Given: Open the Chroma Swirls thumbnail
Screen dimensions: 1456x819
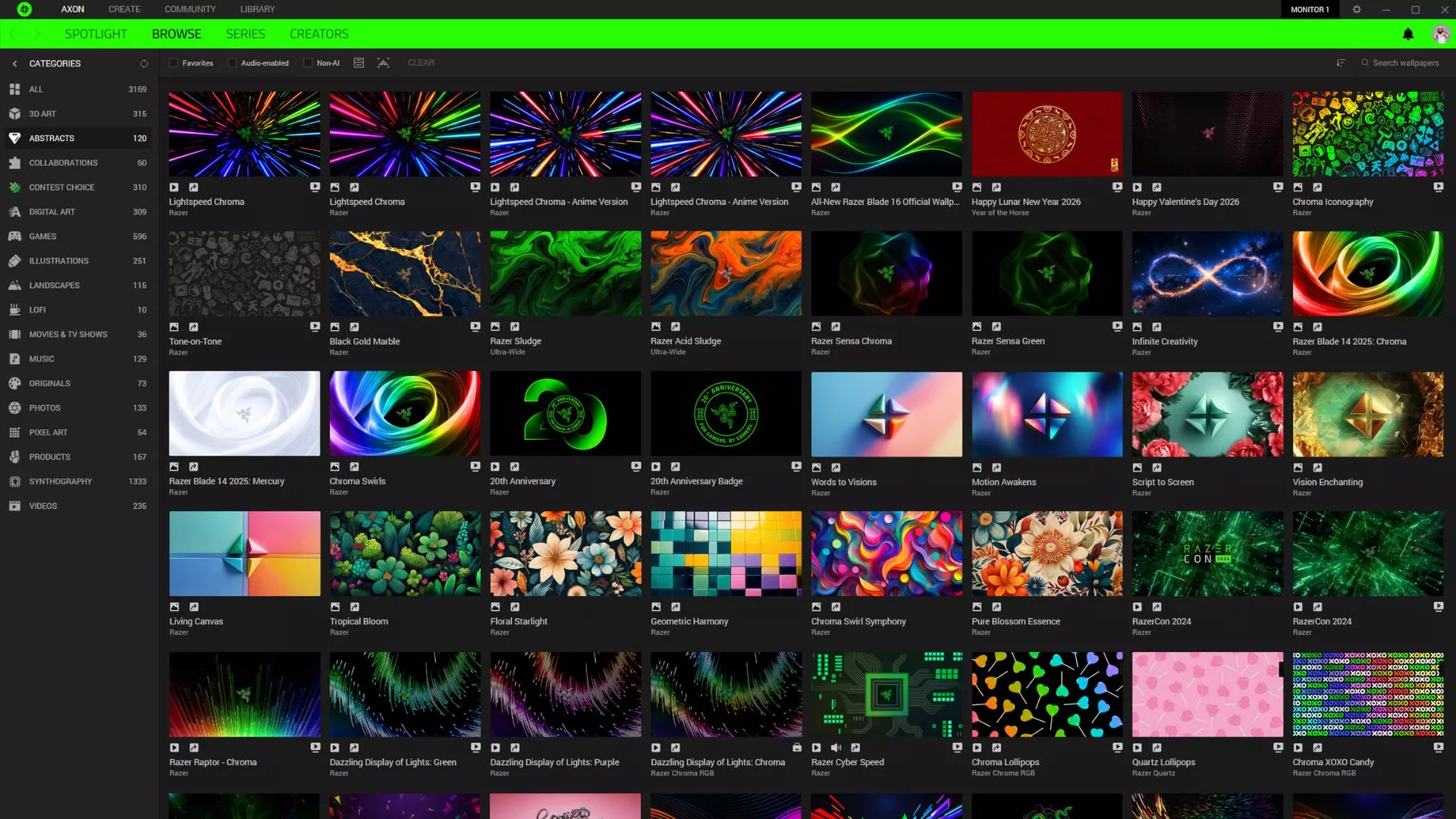Looking at the screenshot, I should 405,413.
